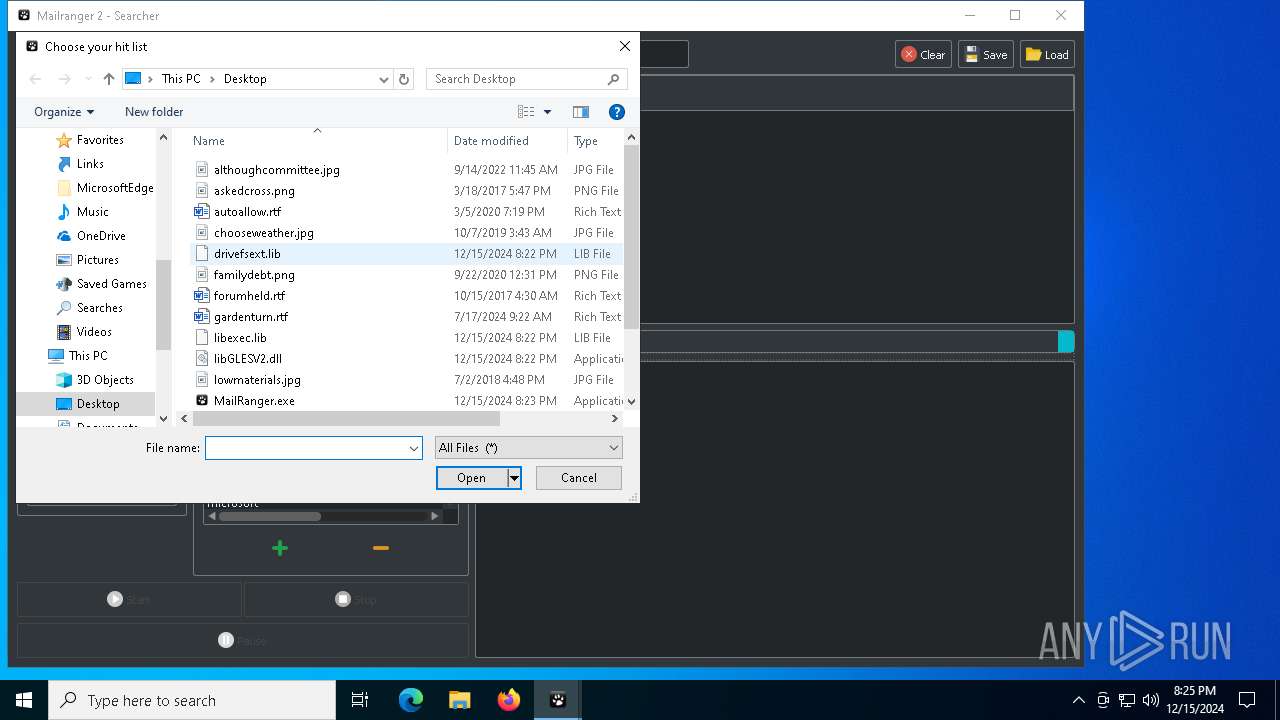This screenshot has width=1280, height=720.
Task: Select OneDrive in navigation pane
Action: (101, 236)
